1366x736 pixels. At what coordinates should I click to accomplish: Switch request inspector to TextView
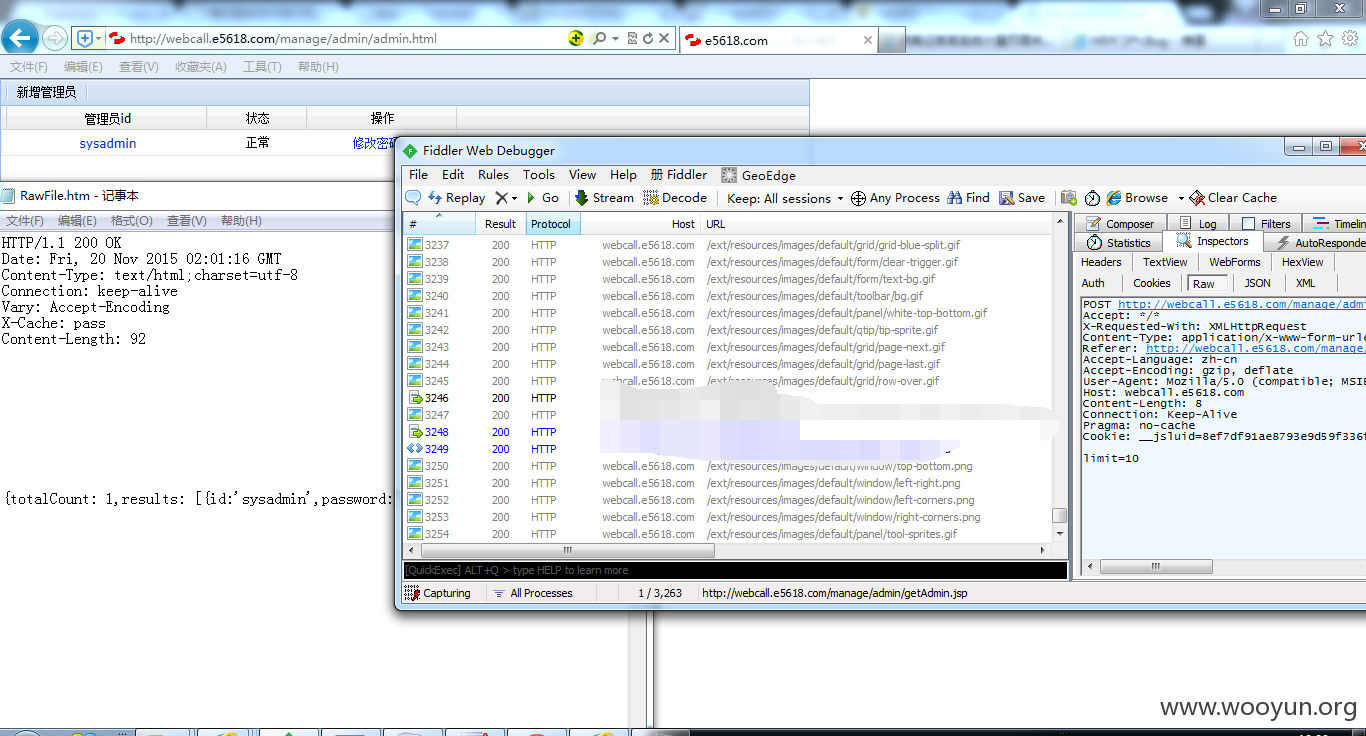point(1165,262)
